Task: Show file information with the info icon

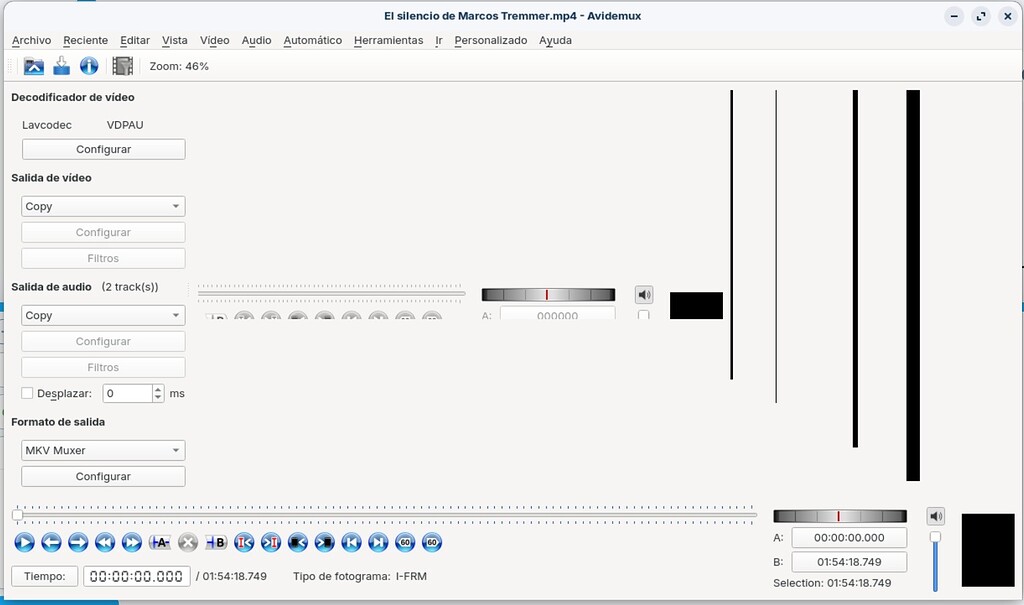Action: pyautogui.click(x=88, y=65)
